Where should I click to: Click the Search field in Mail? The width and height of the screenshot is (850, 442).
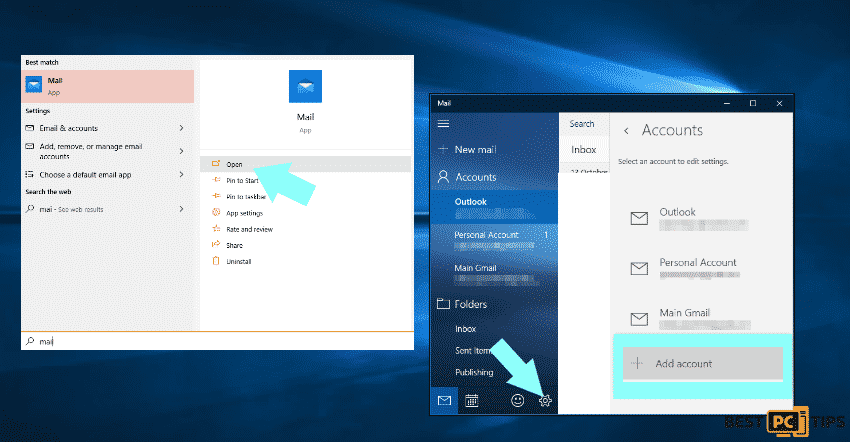coord(584,124)
